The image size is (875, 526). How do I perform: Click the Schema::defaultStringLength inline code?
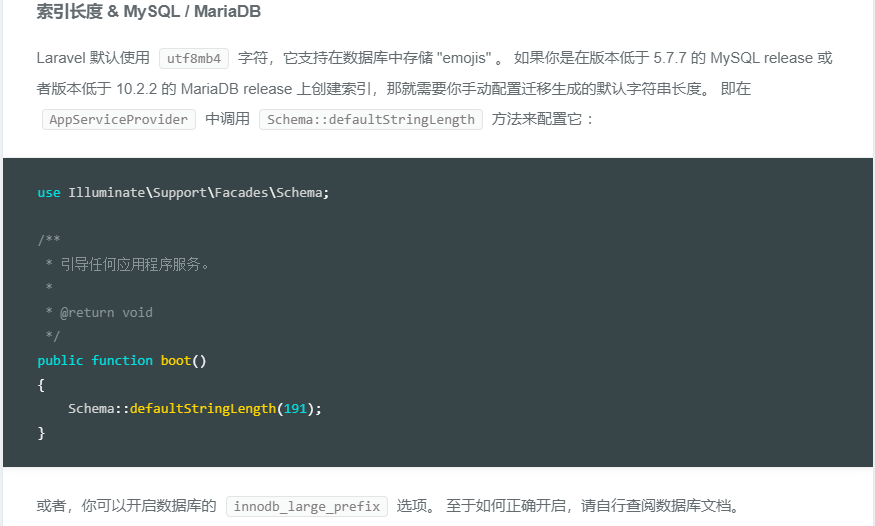pos(371,119)
